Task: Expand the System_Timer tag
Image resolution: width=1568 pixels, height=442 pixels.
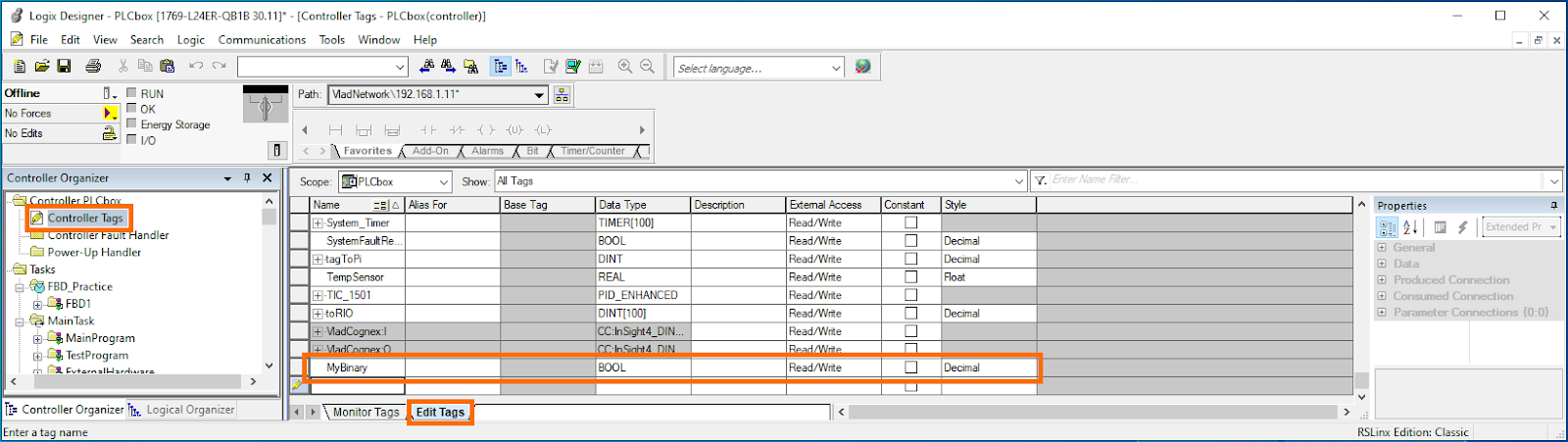Action: [318, 223]
